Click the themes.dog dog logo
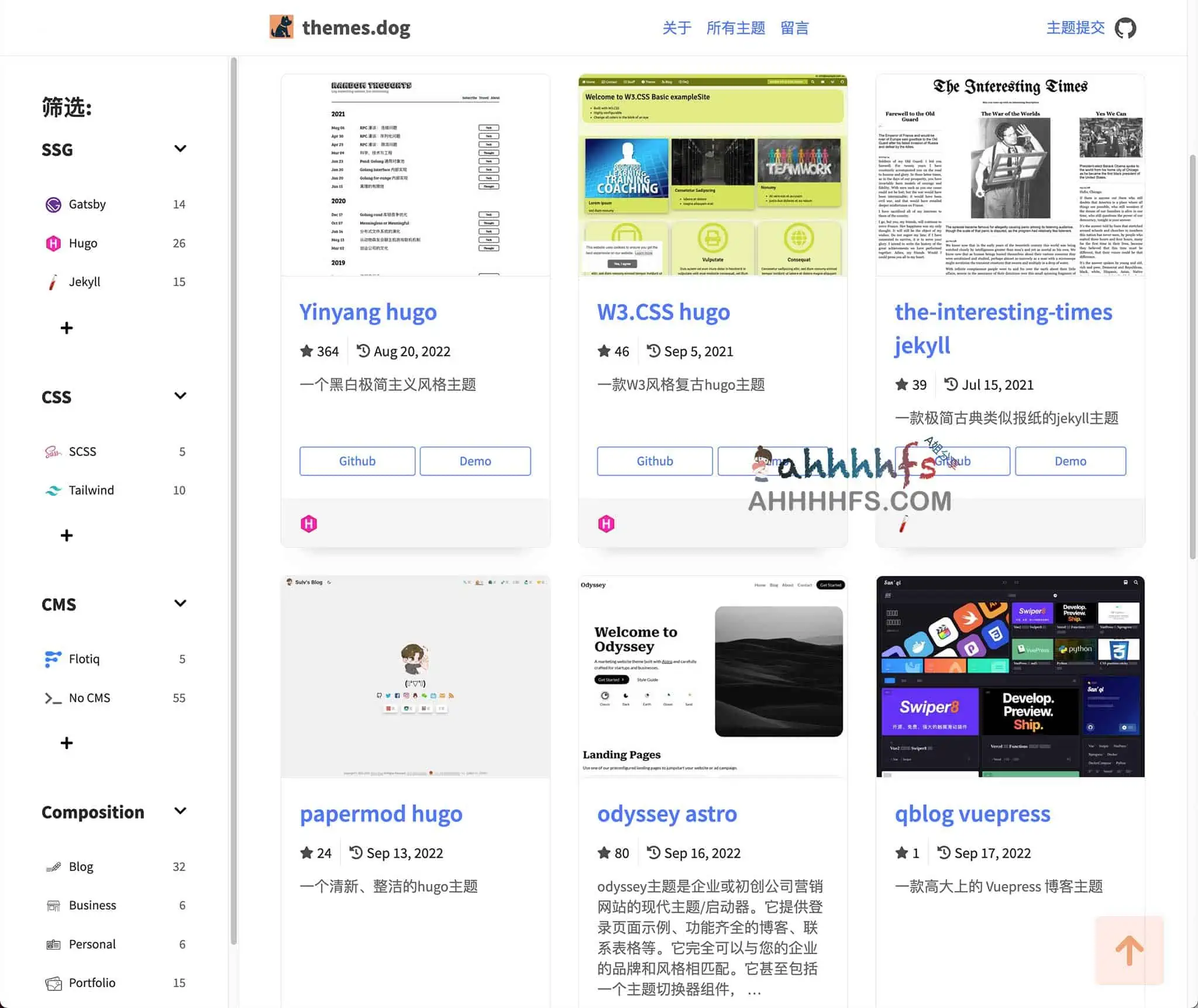Screen dimensions: 1198x1008 [281, 27]
